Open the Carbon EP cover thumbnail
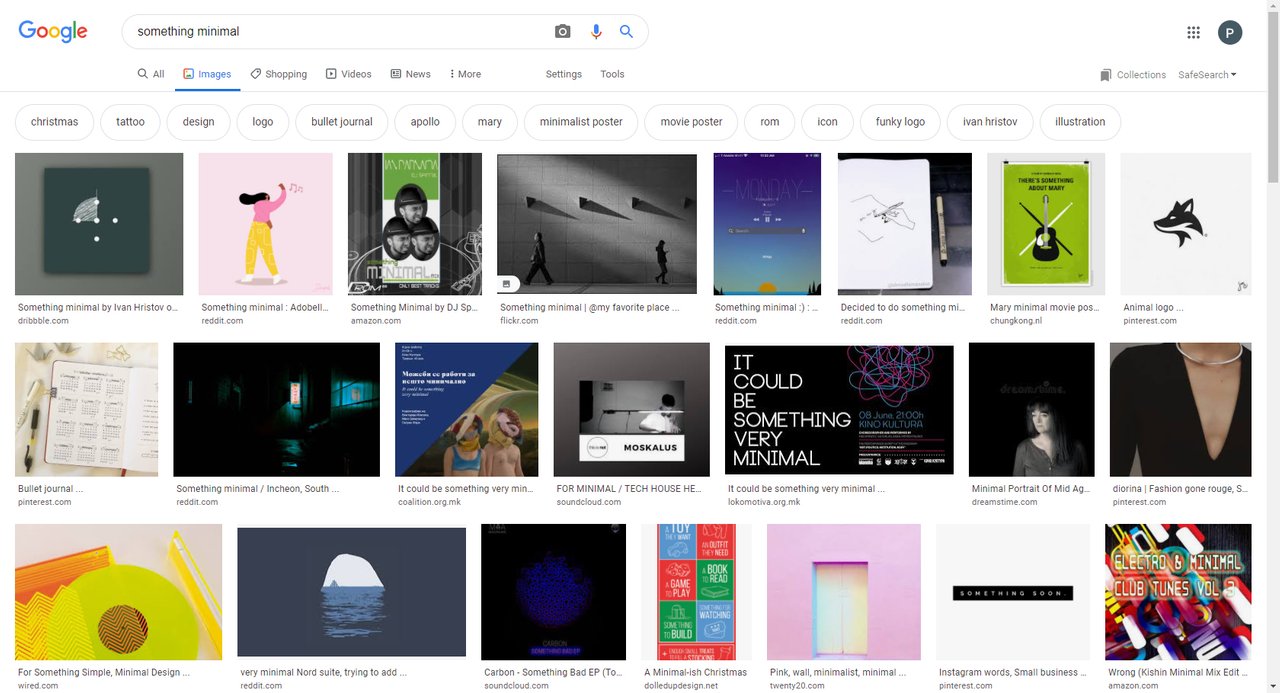This screenshot has height=693, width=1280. point(554,592)
